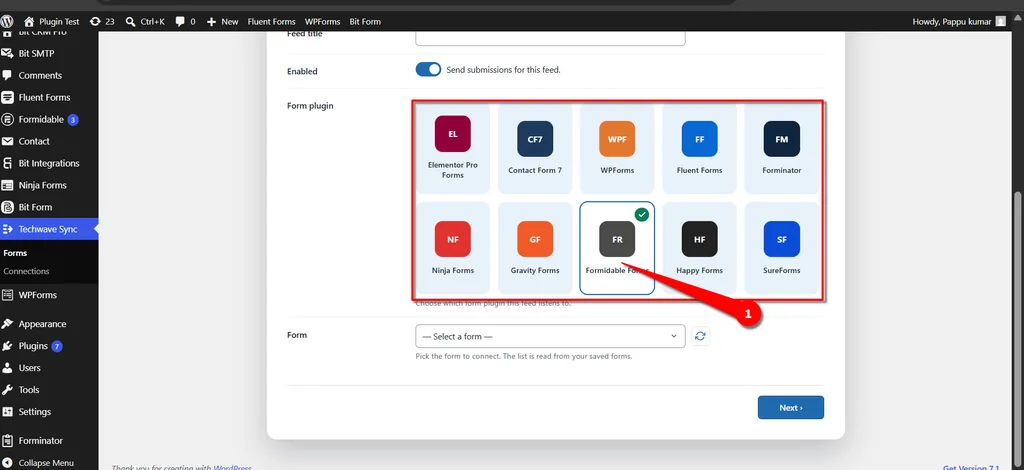Choose the Contact Form 7 plugin card
The height and width of the screenshot is (470, 1024).
[x=535, y=149]
